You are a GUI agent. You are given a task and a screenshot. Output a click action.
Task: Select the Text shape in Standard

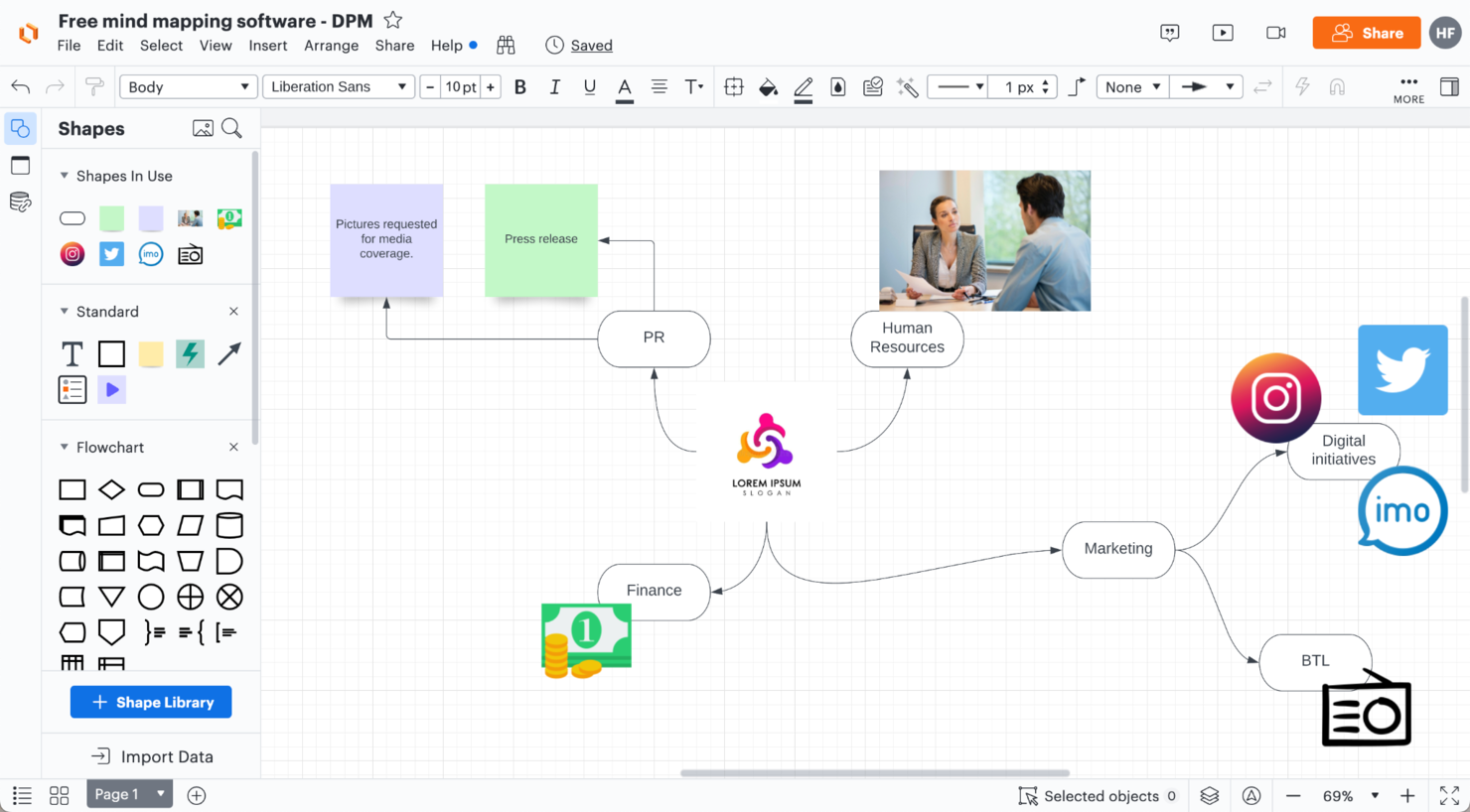(x=73, y=353)
